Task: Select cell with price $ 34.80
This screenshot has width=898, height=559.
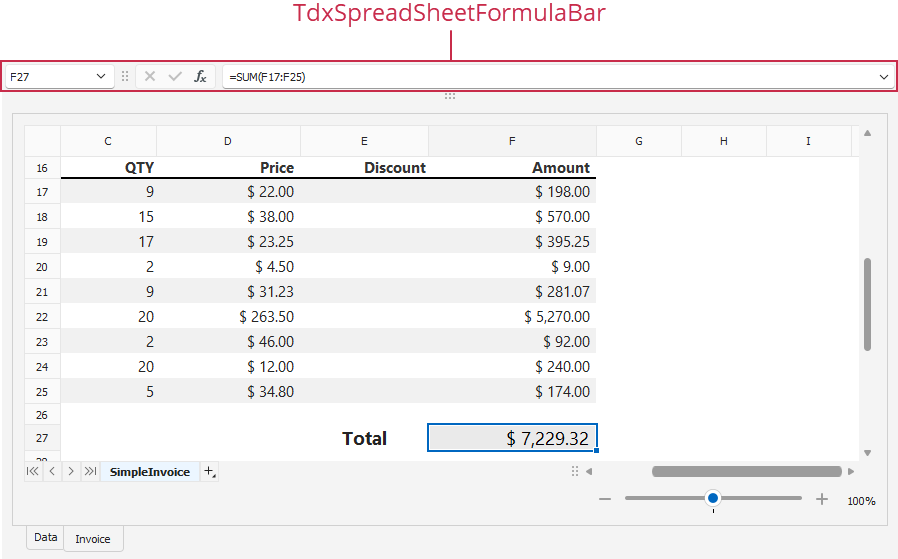Action: tap(228, 392)
